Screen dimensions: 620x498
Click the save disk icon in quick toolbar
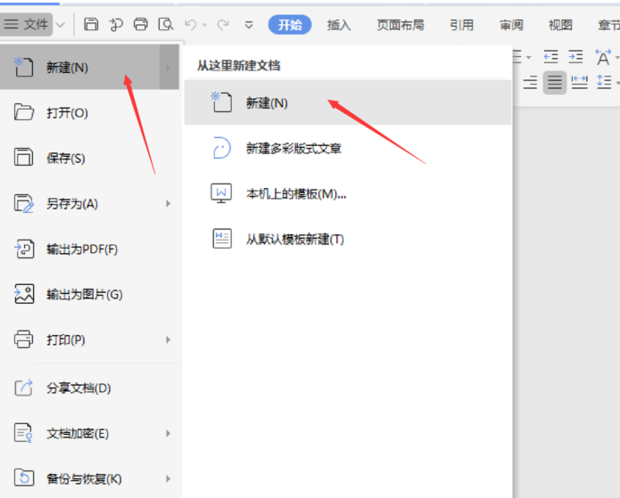click(91, 25)
